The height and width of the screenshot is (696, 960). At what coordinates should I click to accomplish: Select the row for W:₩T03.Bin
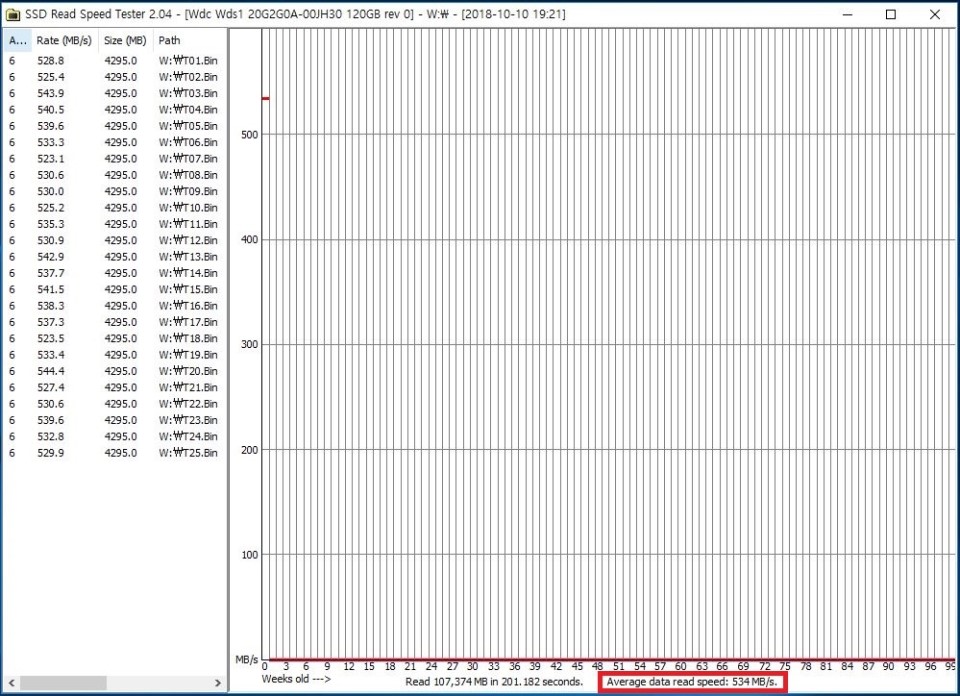pyautogui.click(x=114, y=93)
